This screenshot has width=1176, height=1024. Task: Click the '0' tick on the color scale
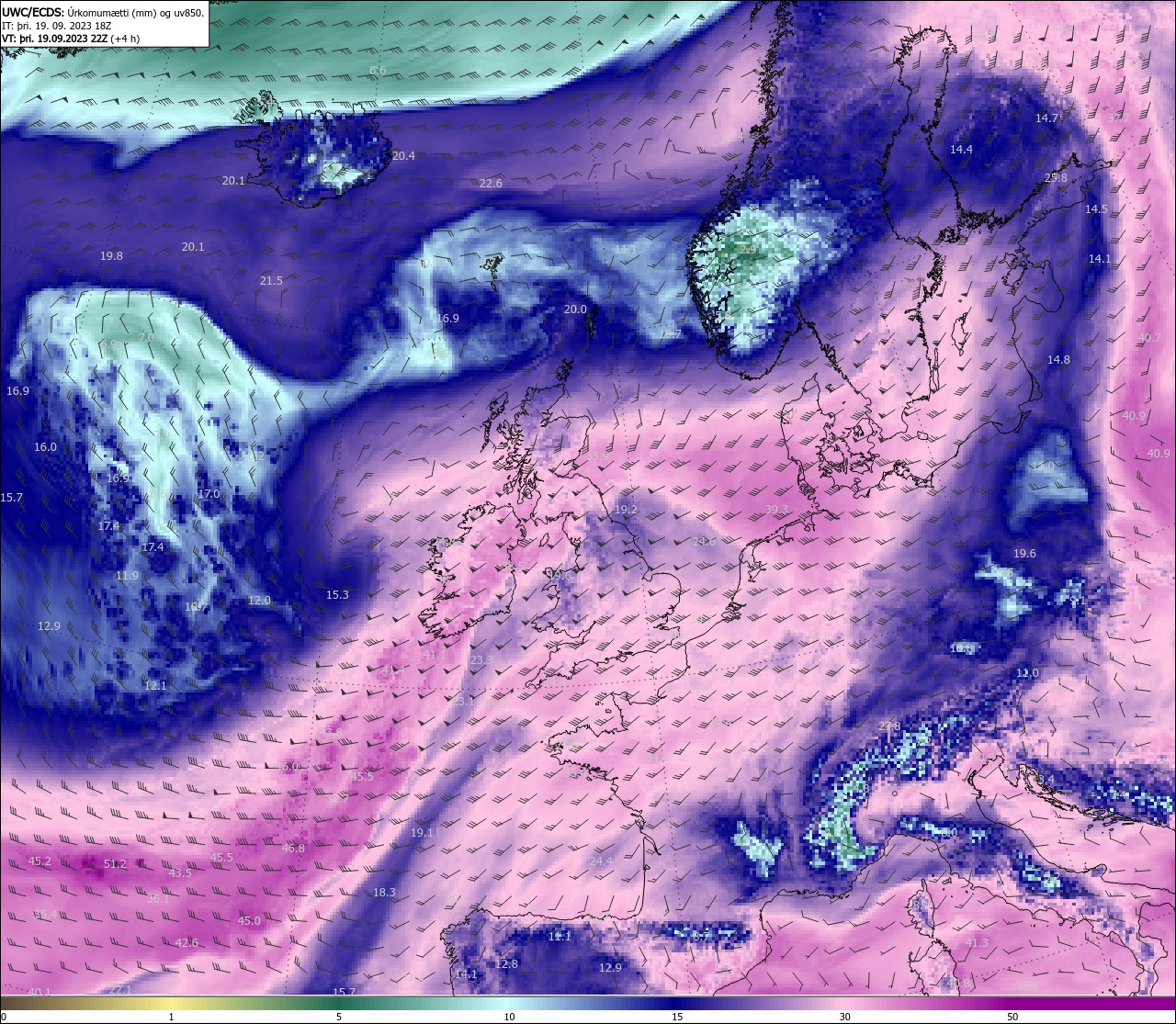(x=3, y=1017)
